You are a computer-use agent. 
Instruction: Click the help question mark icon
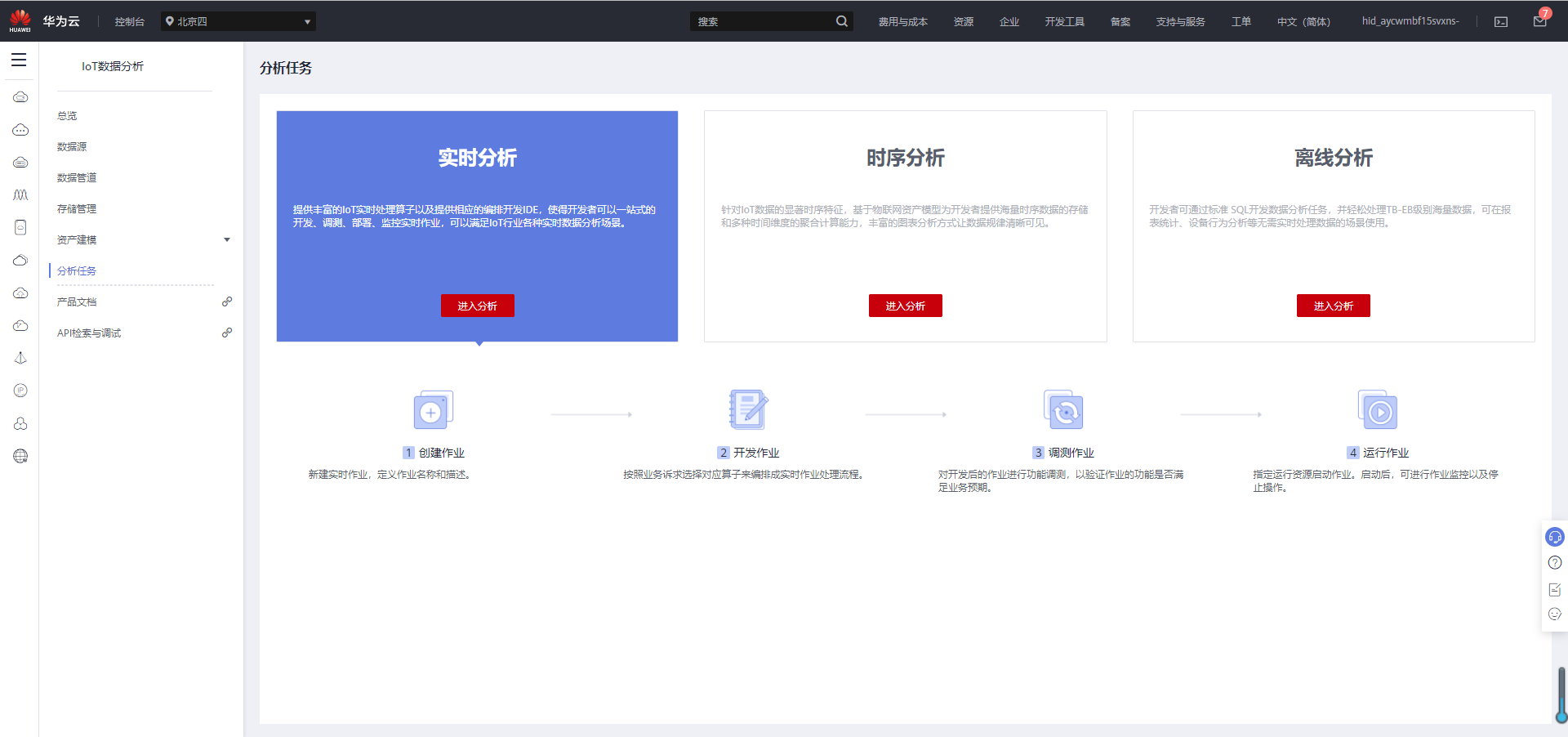(x=1555, y=562)
